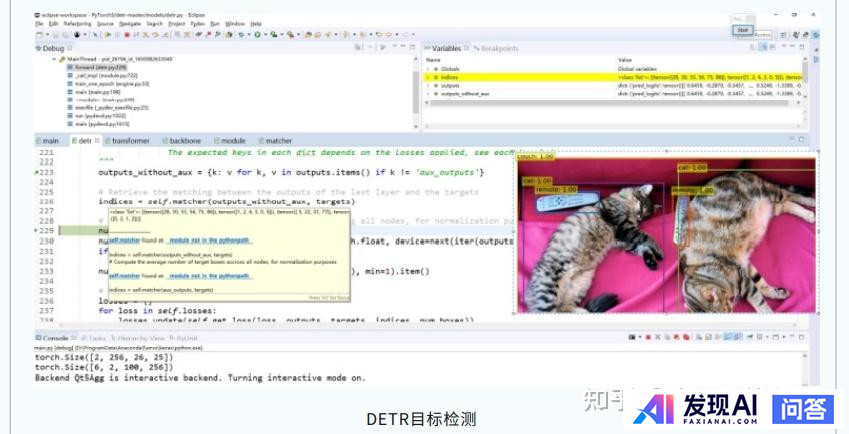
Task: Maximize the Variables view panel
Action: [801, 47]
